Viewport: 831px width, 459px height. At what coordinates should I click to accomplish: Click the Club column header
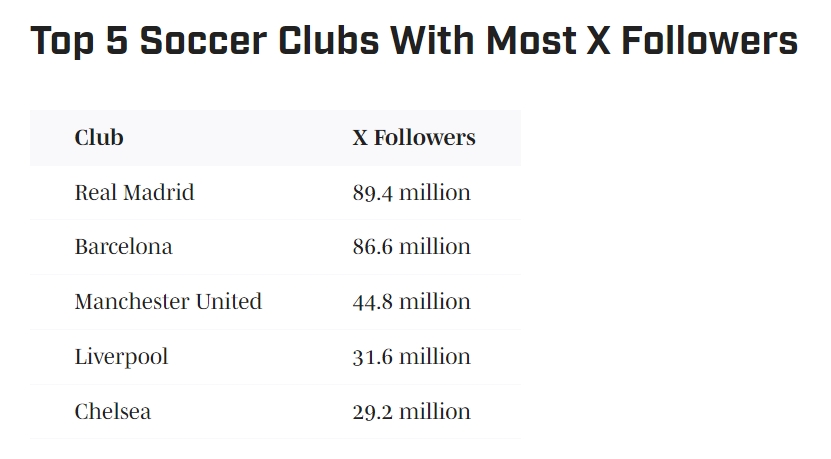pyautogui.click(x=99, y=138)
